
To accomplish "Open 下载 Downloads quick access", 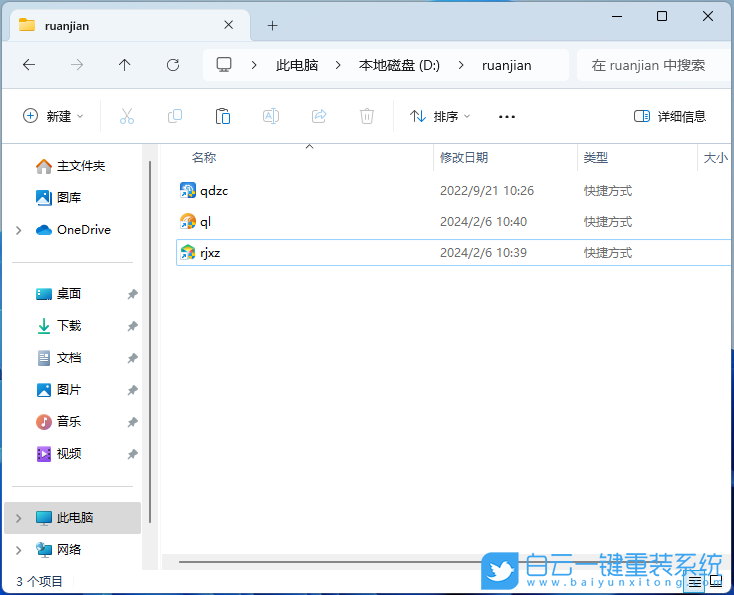I will (x=59, y=325).
